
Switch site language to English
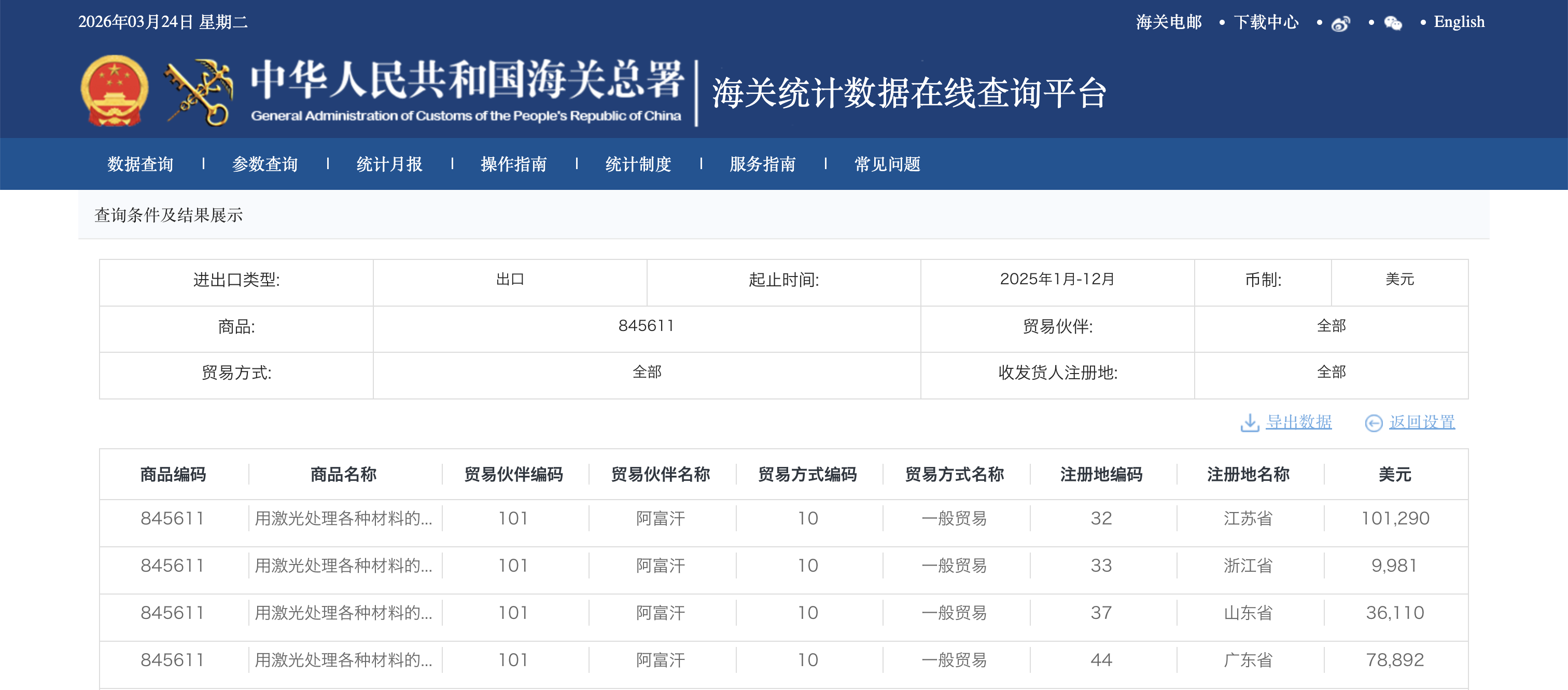[x=1459, y=22]
